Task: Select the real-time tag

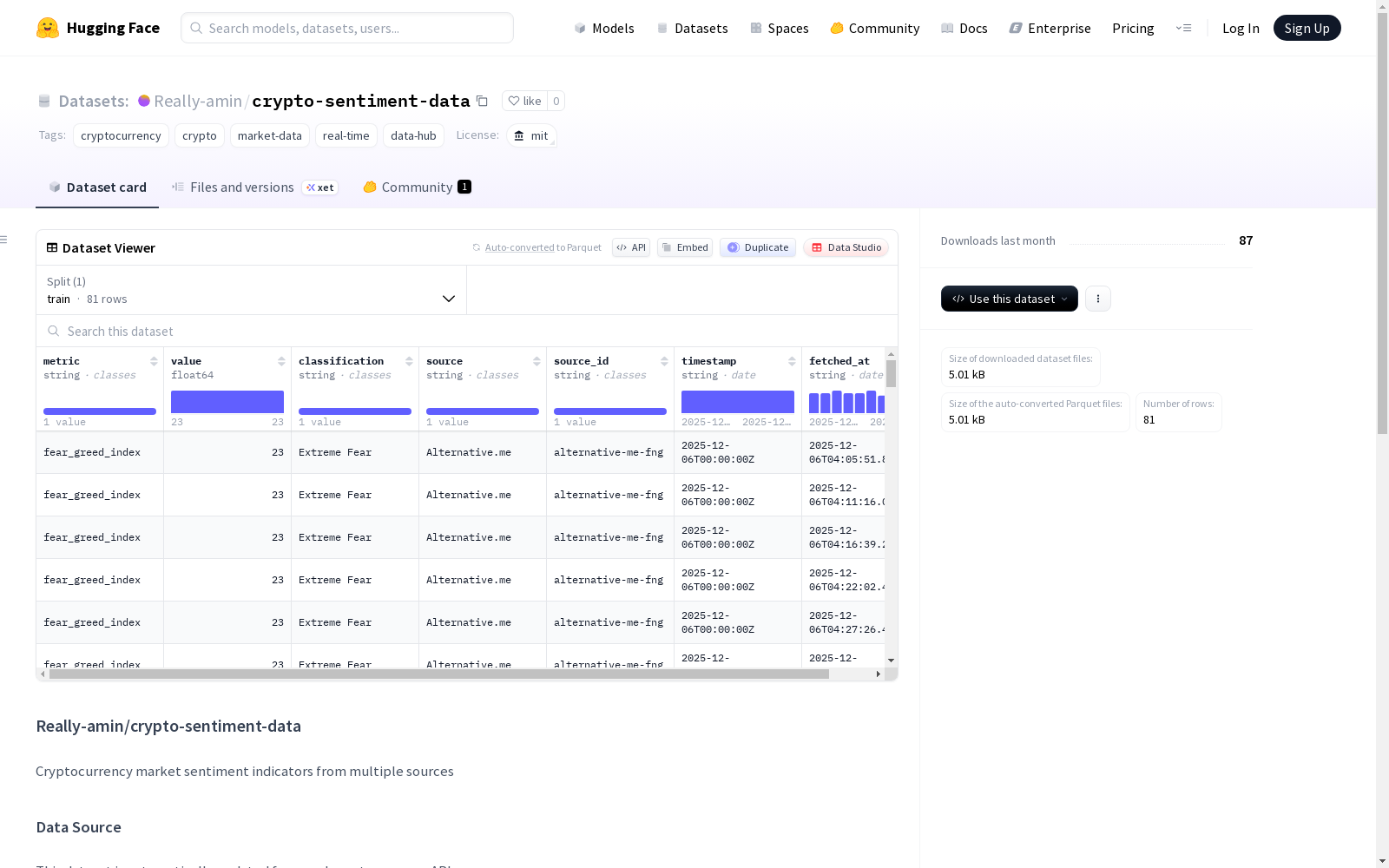Action: [346, 135]
